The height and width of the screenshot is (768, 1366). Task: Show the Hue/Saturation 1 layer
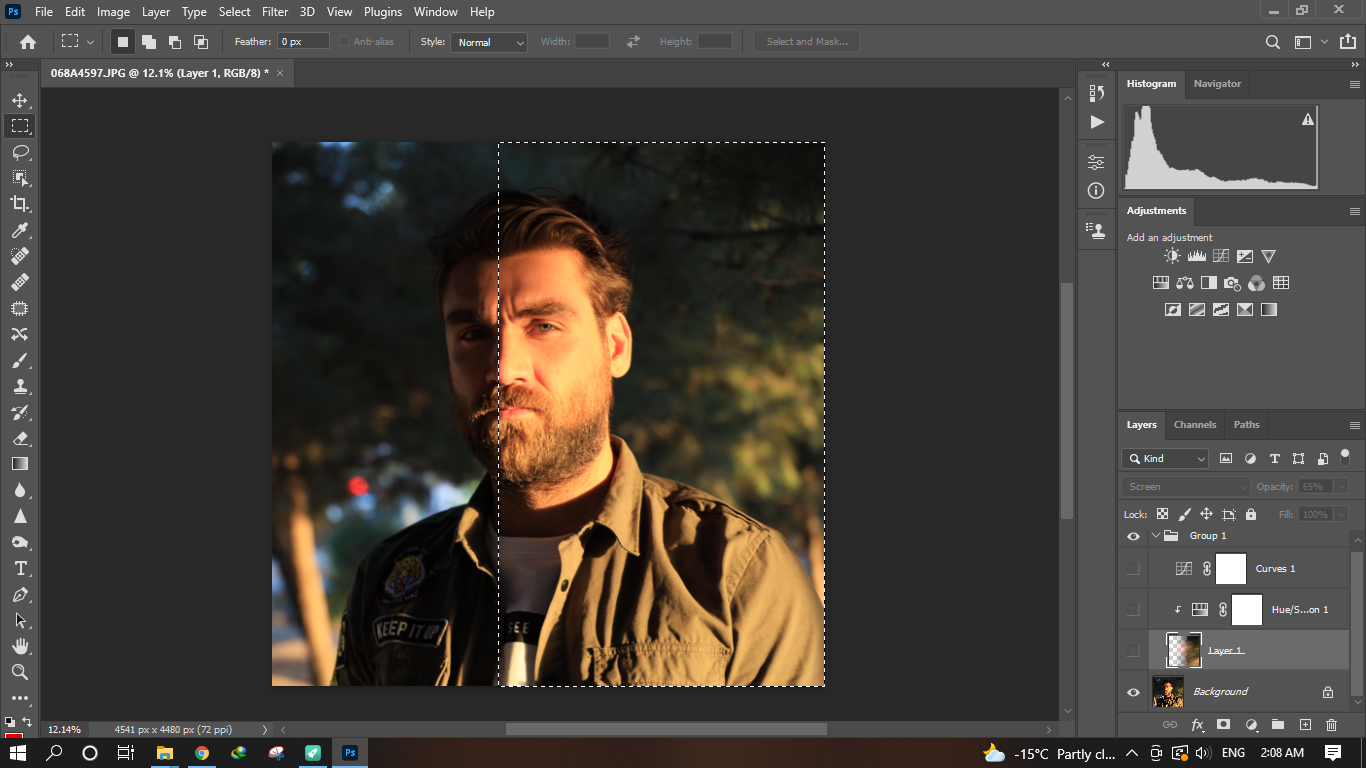pos(1133,609)
